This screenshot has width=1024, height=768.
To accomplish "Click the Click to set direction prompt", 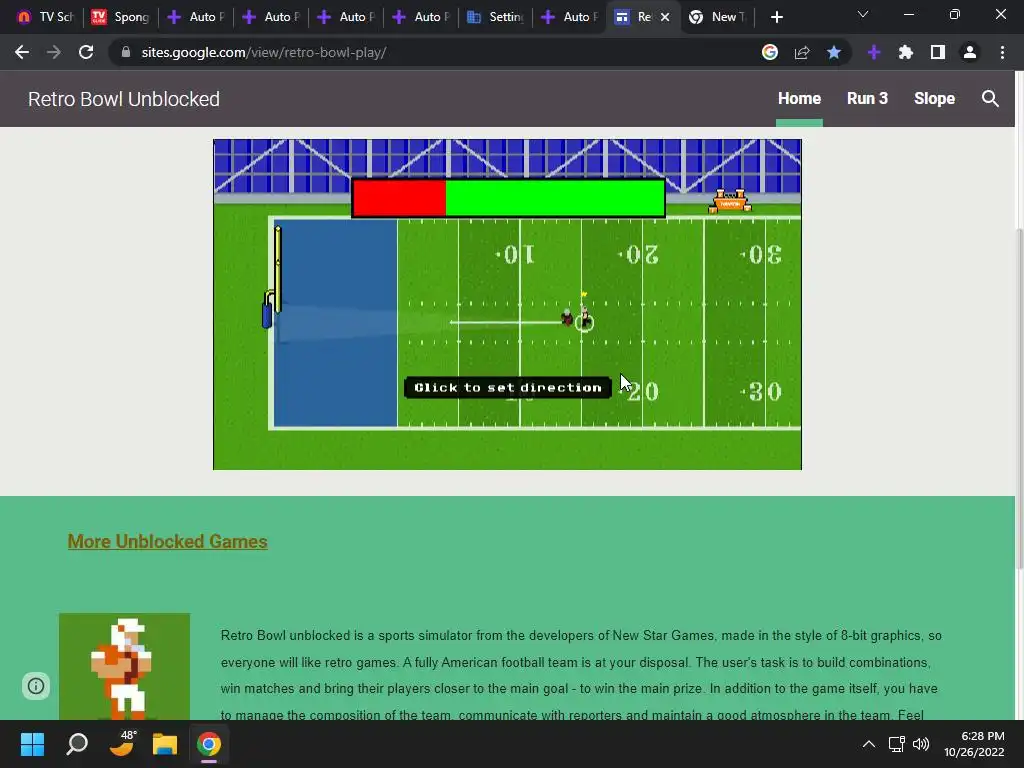I will (508, 387).
